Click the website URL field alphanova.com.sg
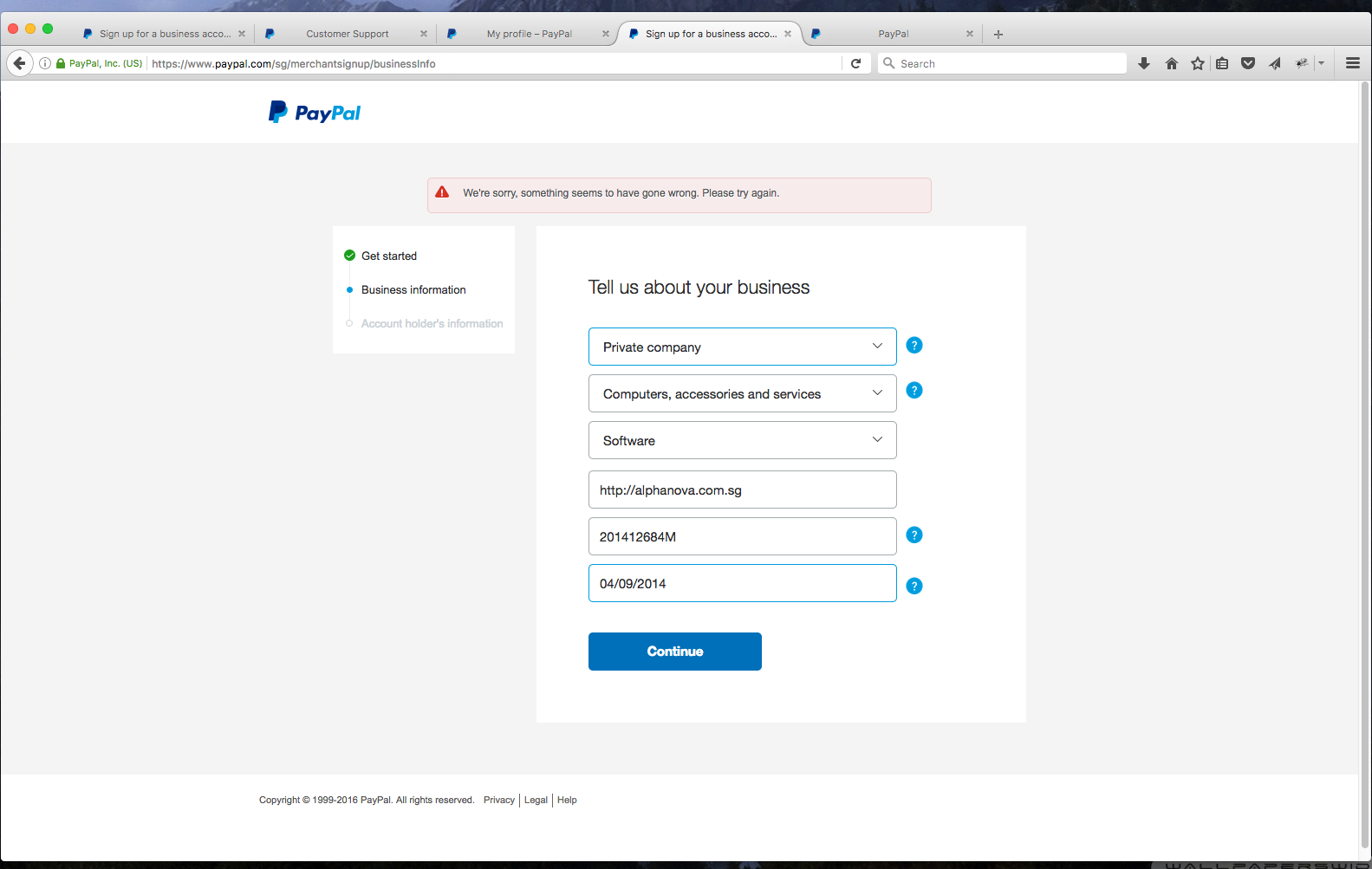1372x869 pixels. click(x=742, y=490)
